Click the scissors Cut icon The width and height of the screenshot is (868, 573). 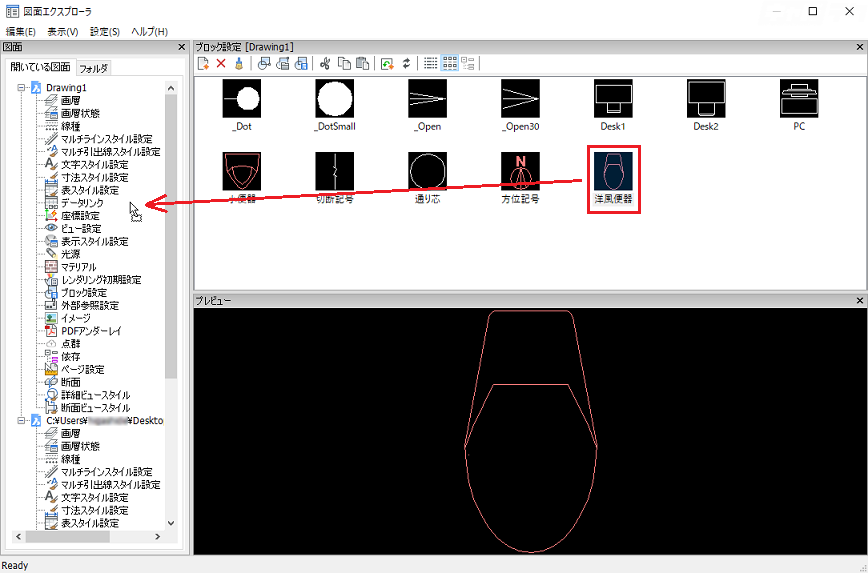pos(326,64)
